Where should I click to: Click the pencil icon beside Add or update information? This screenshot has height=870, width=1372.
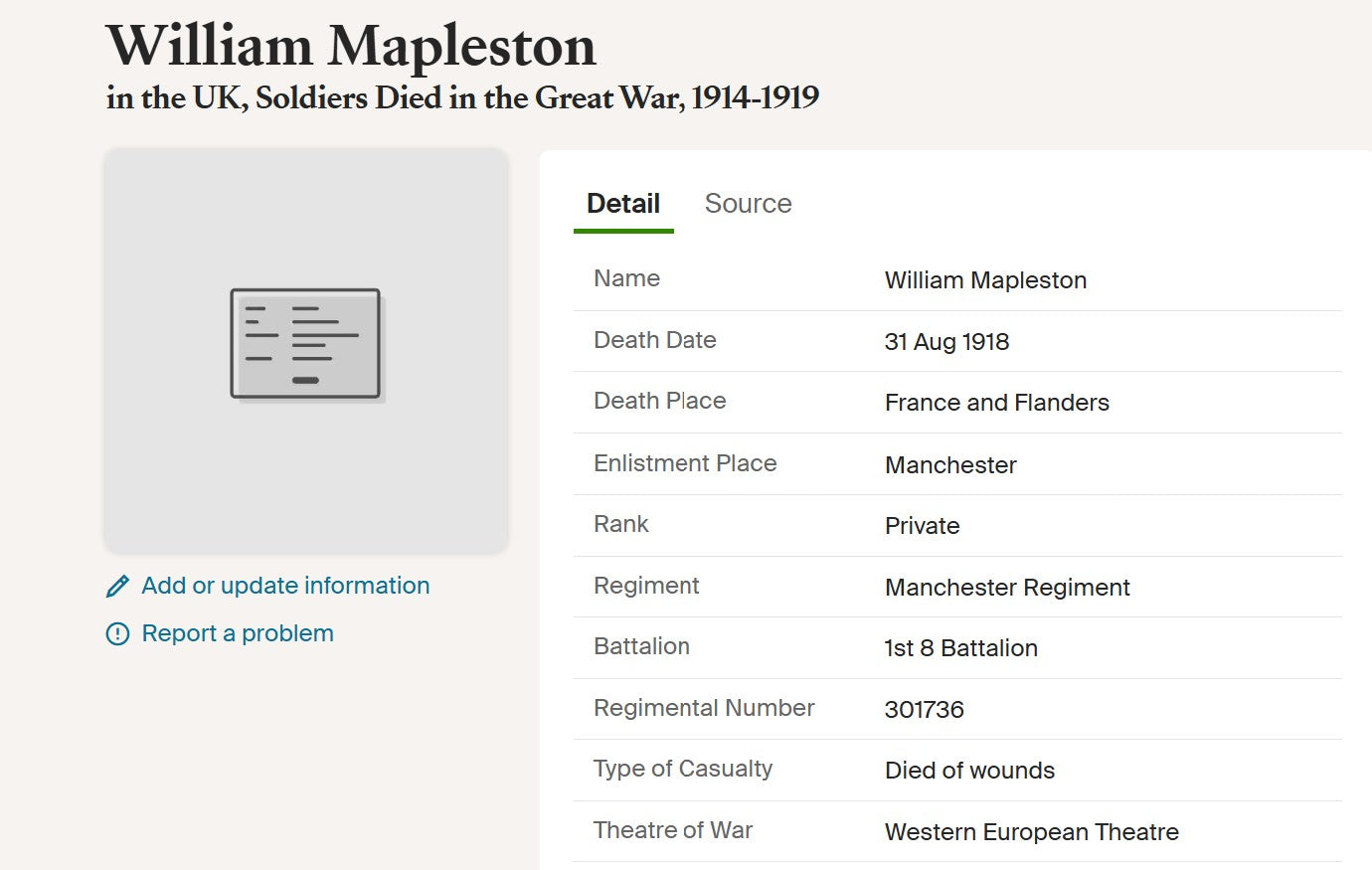pyautogui.click(x=117, y=587)
